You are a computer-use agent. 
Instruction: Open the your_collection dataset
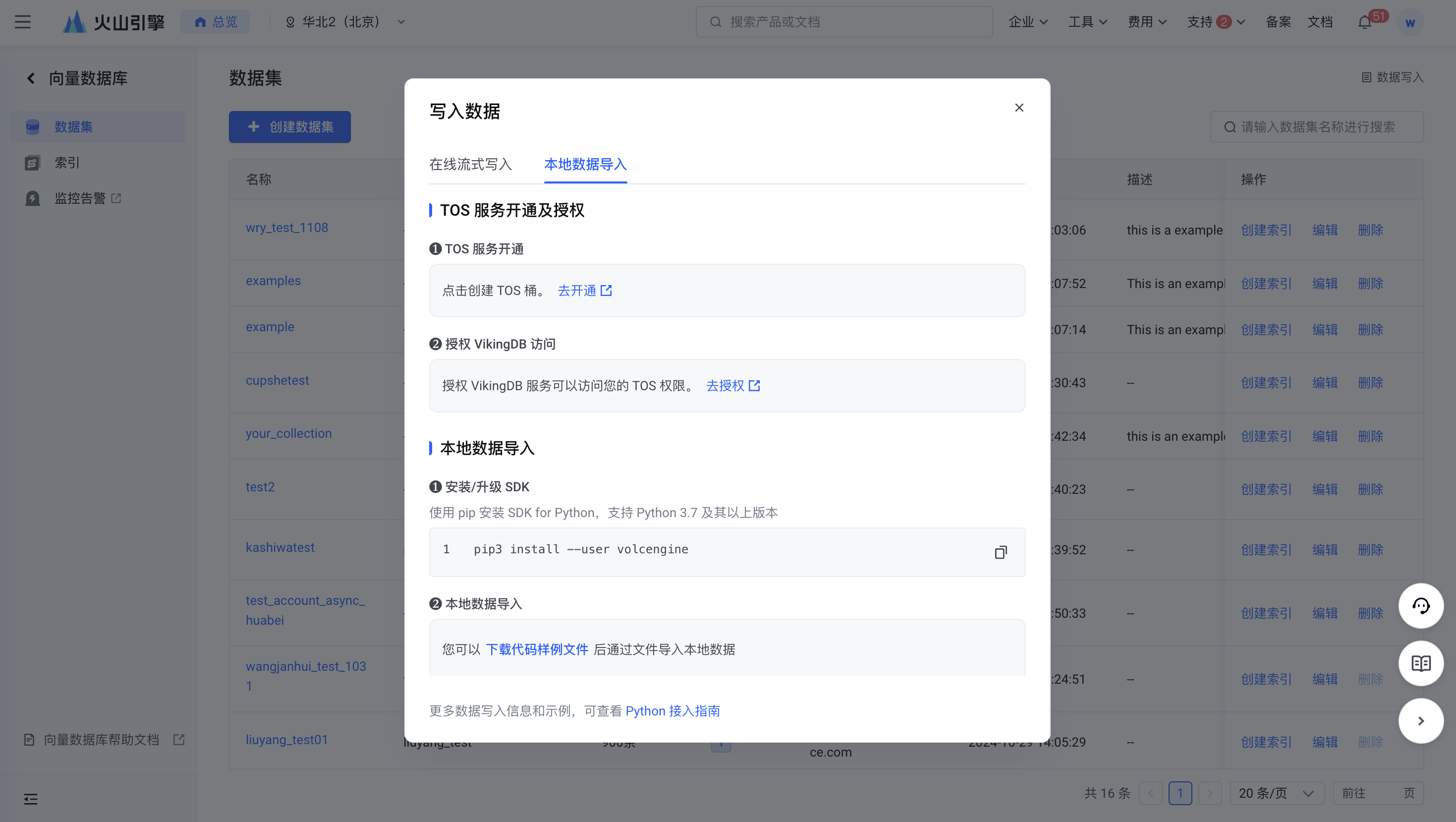pyautogui.click(x=288, y=433)
